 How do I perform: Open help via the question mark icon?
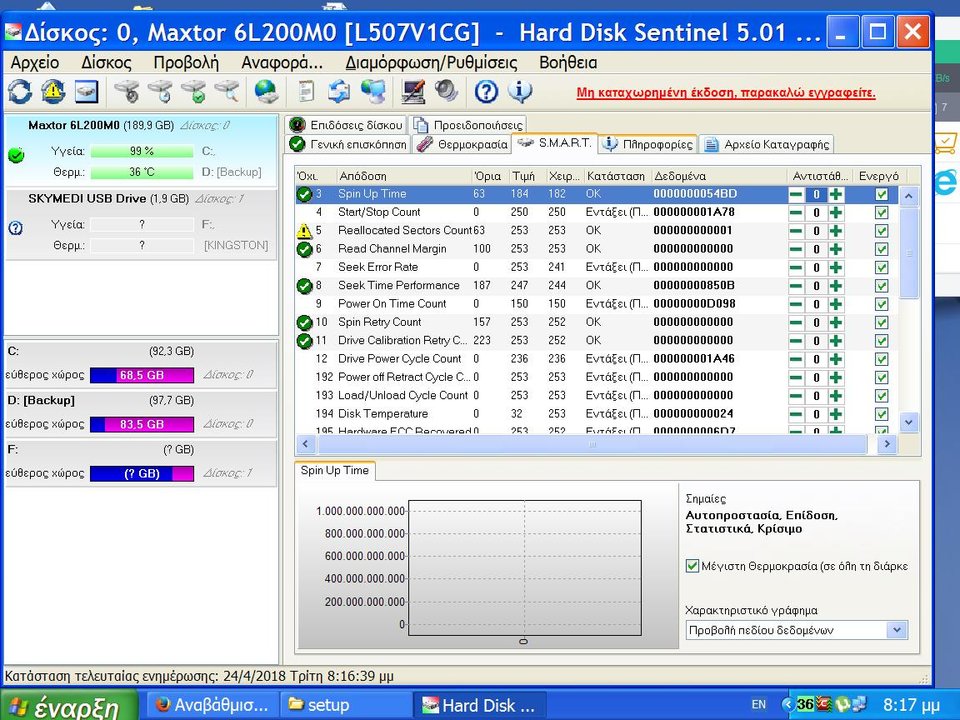point(486,92)
